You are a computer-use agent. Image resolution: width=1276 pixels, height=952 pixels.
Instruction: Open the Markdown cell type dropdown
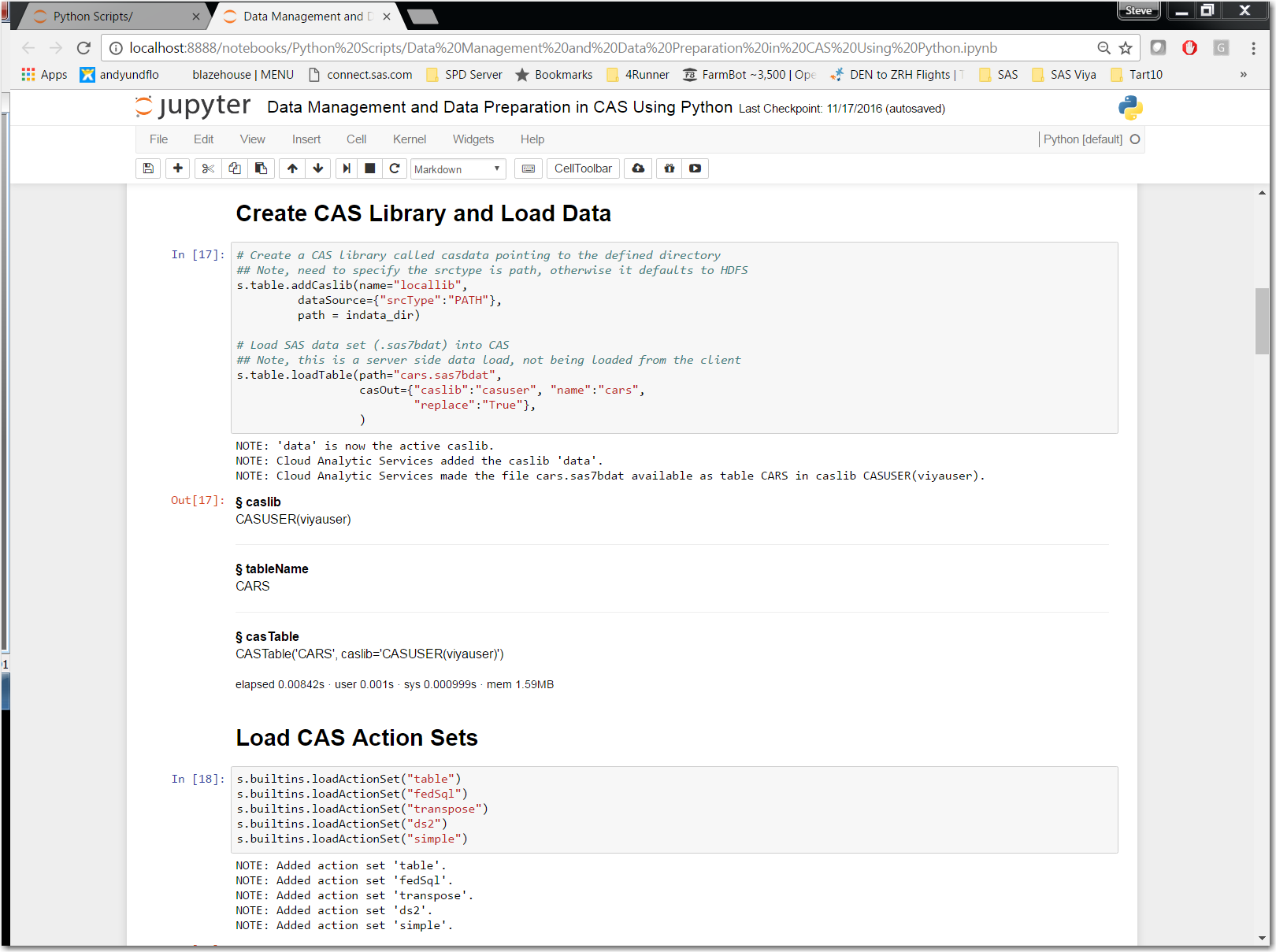point(458,169)
